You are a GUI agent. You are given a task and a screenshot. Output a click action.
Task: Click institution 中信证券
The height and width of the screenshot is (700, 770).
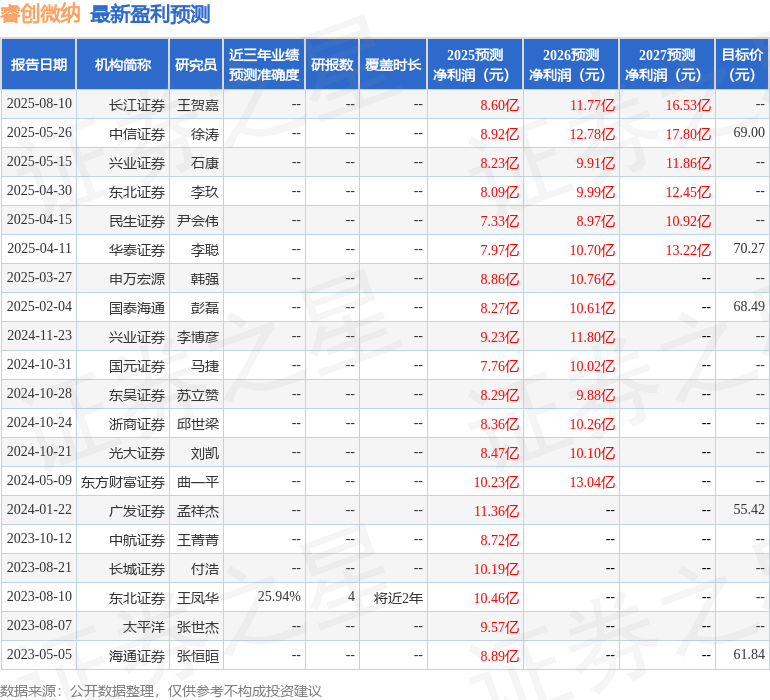pyautogui.click(x=137, y=134)
